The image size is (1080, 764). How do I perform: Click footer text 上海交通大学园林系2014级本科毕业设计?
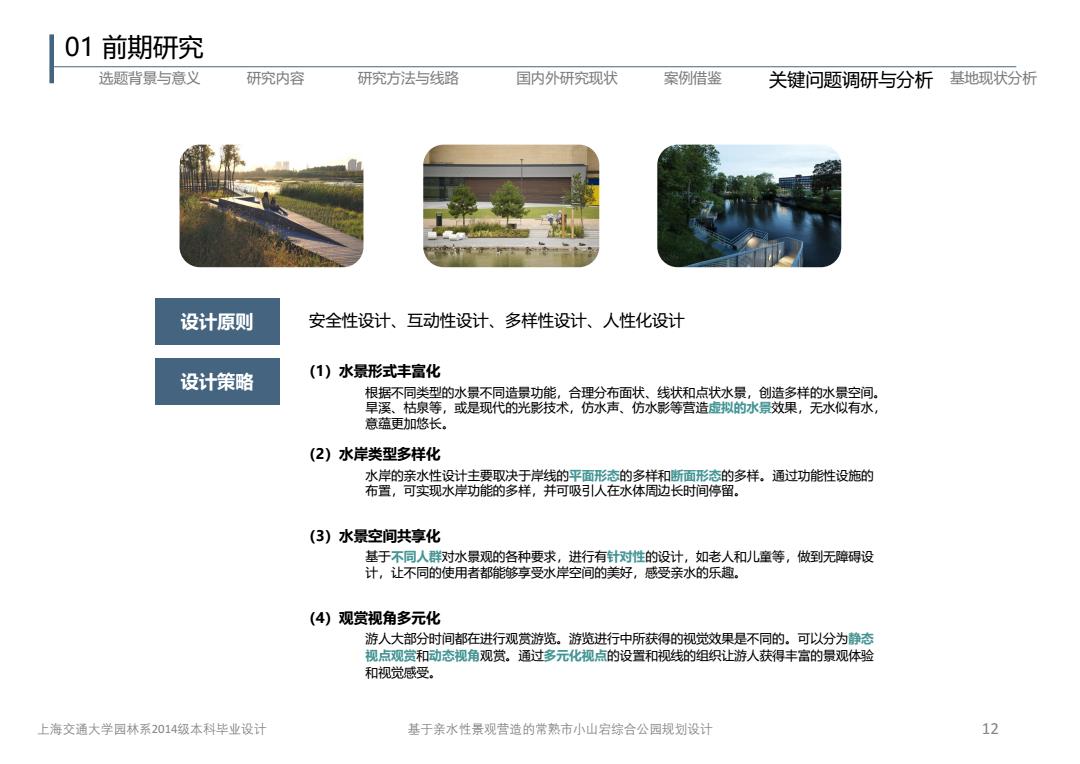click(152, 729)
